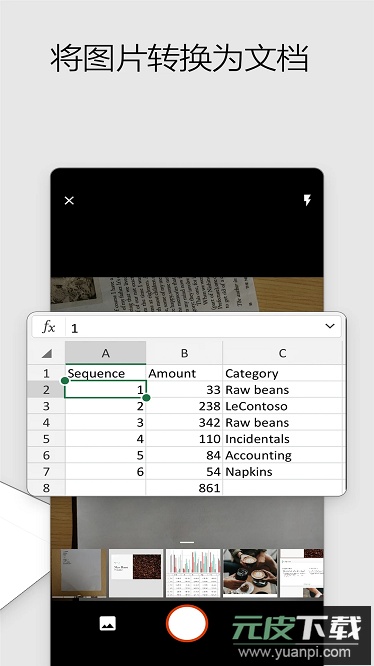The width and height of the screenshot is (374, 666).
Task: Click amount cell 342
Action: [184, 423]
